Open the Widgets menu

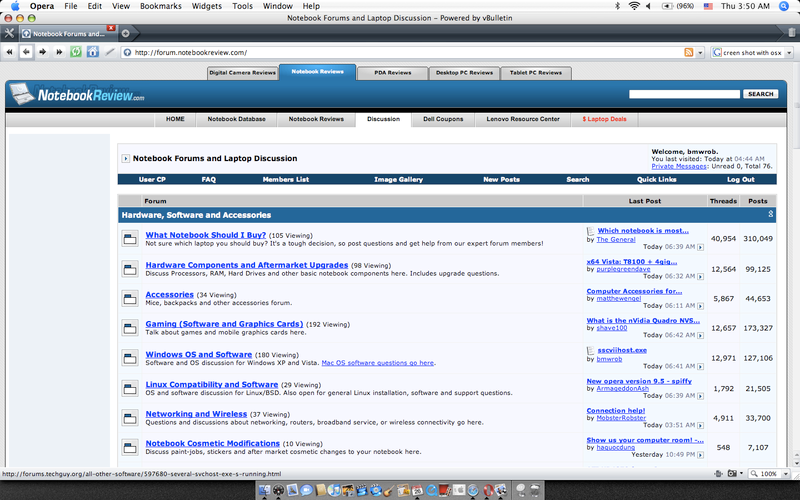click(207, 6)
